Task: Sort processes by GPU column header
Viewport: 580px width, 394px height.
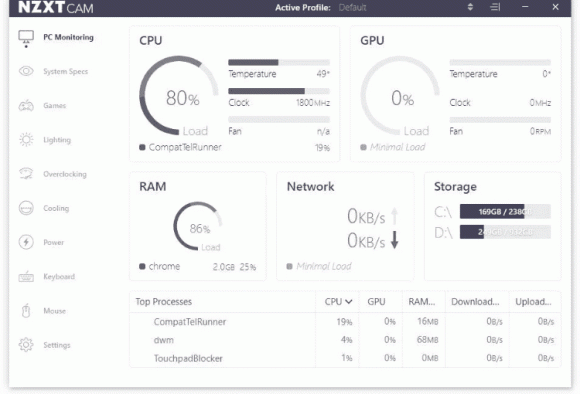Action: (x=376, y=302)
